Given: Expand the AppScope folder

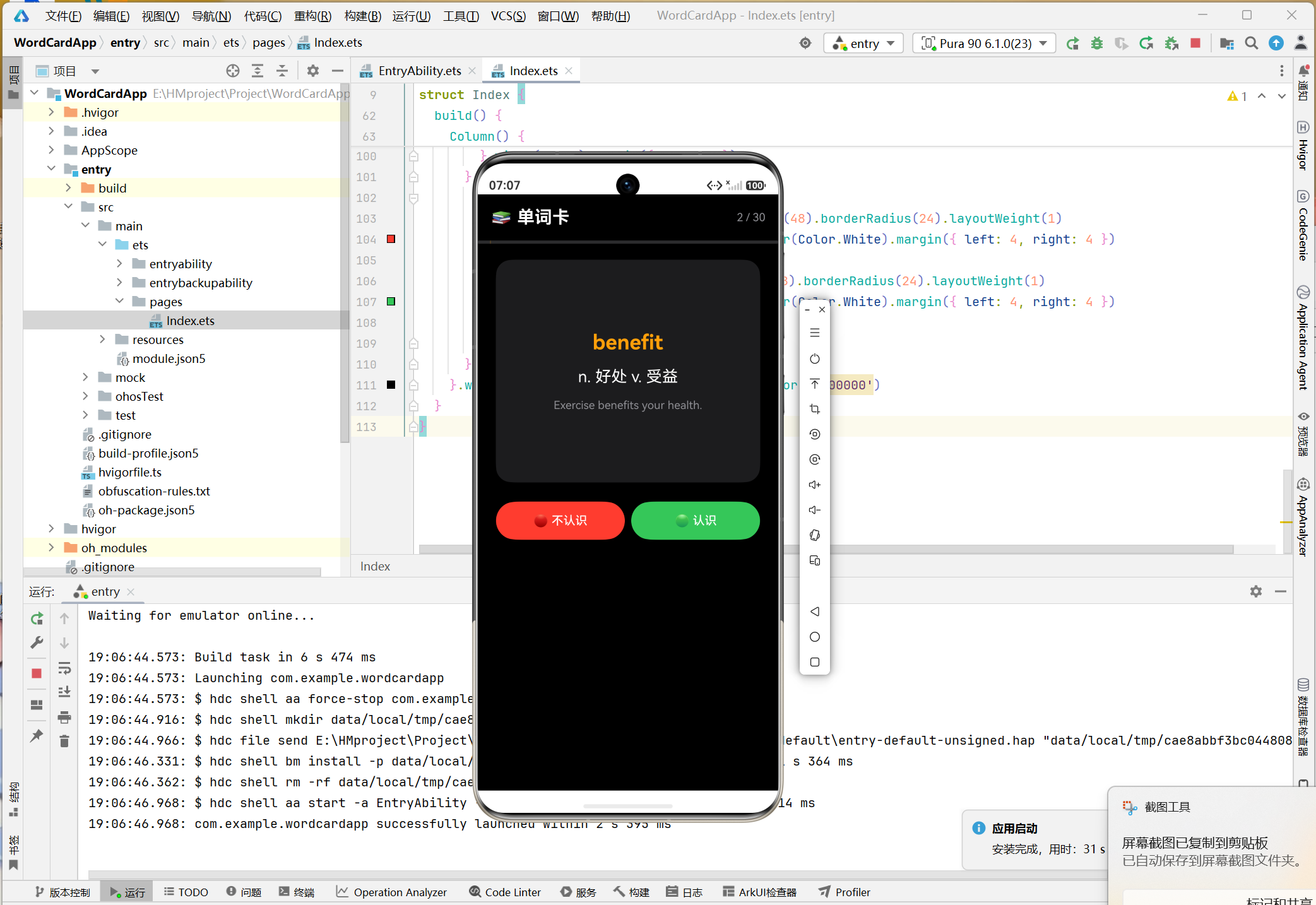Looking at the screenshot, I should click(51, 150).
